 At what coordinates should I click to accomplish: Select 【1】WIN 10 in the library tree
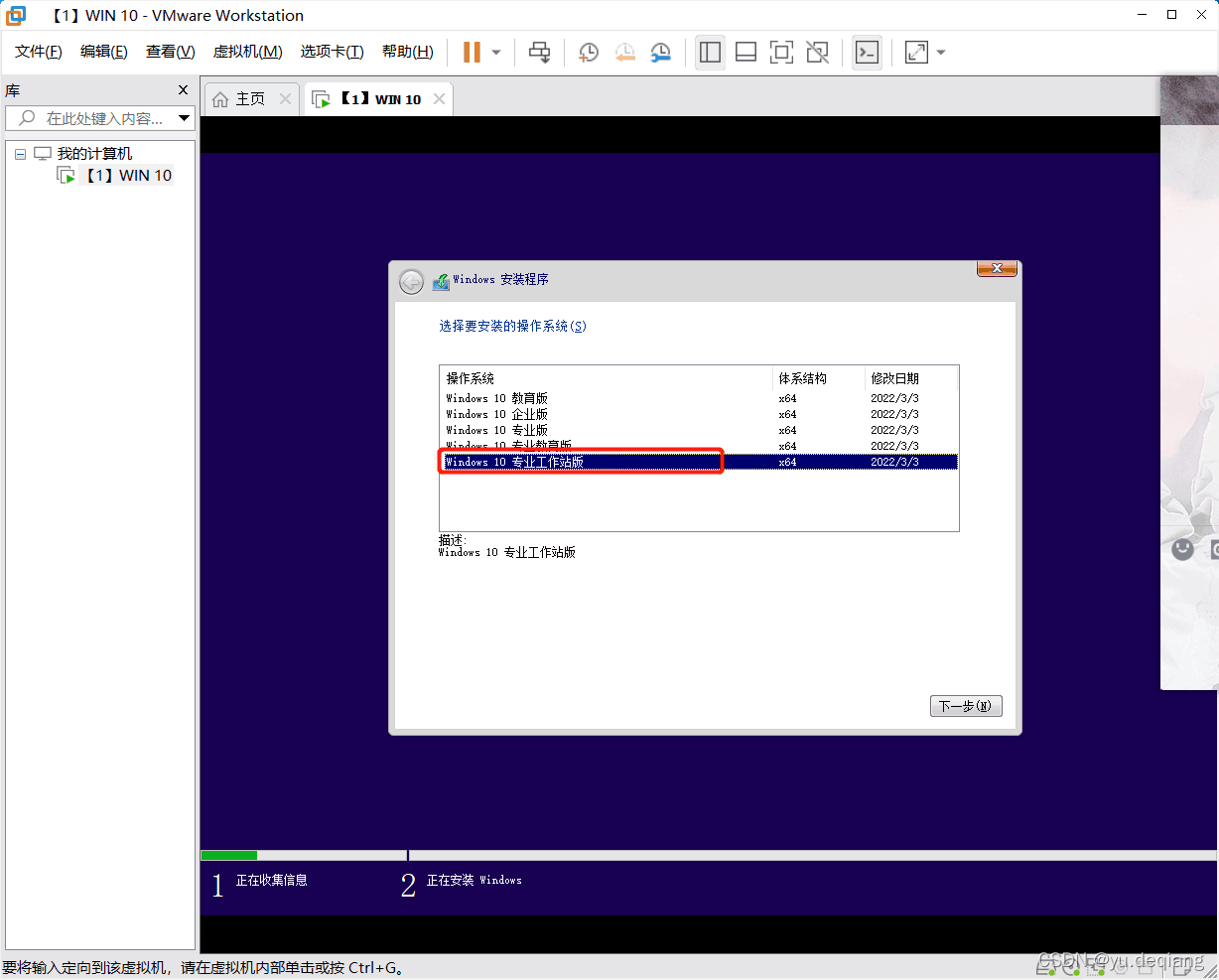coord(128,176)
